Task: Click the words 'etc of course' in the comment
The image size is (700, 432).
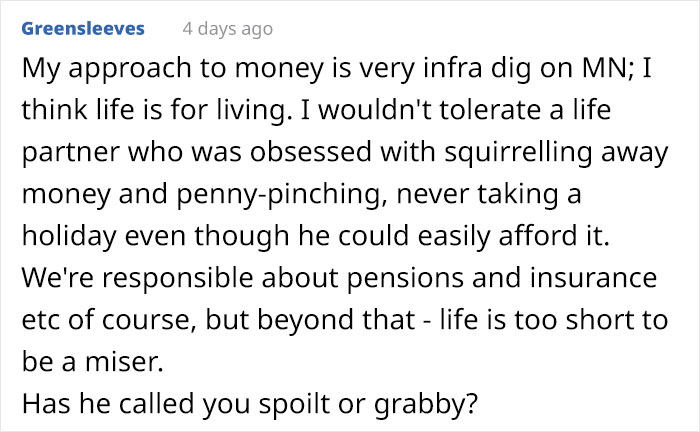Action: 109,320
